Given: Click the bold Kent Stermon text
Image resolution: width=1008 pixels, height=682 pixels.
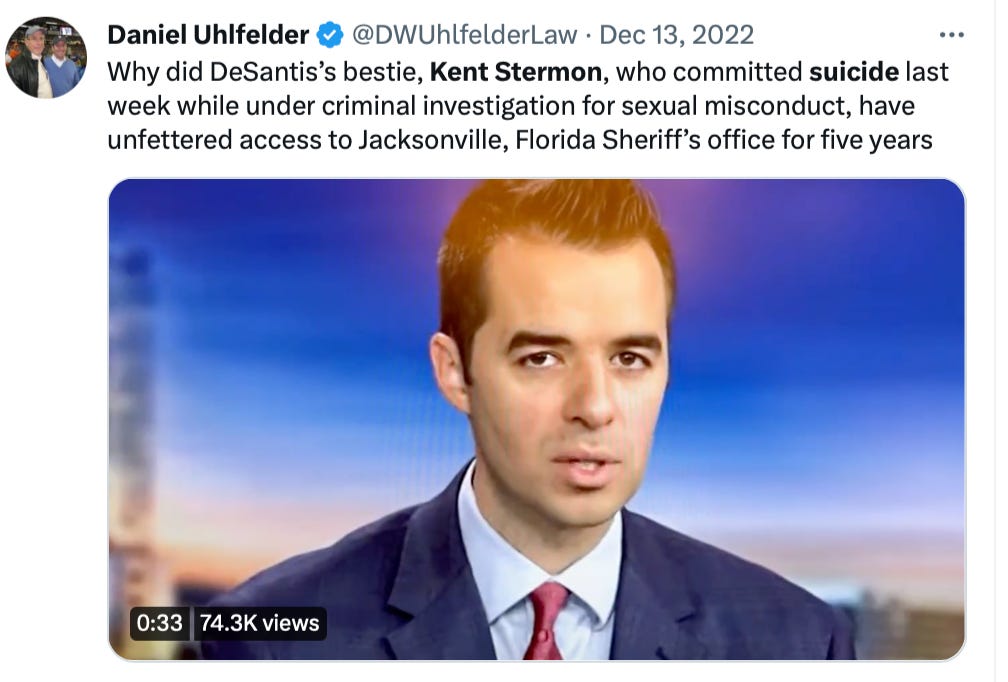Looking at the screenshot, I should [516, 71].
